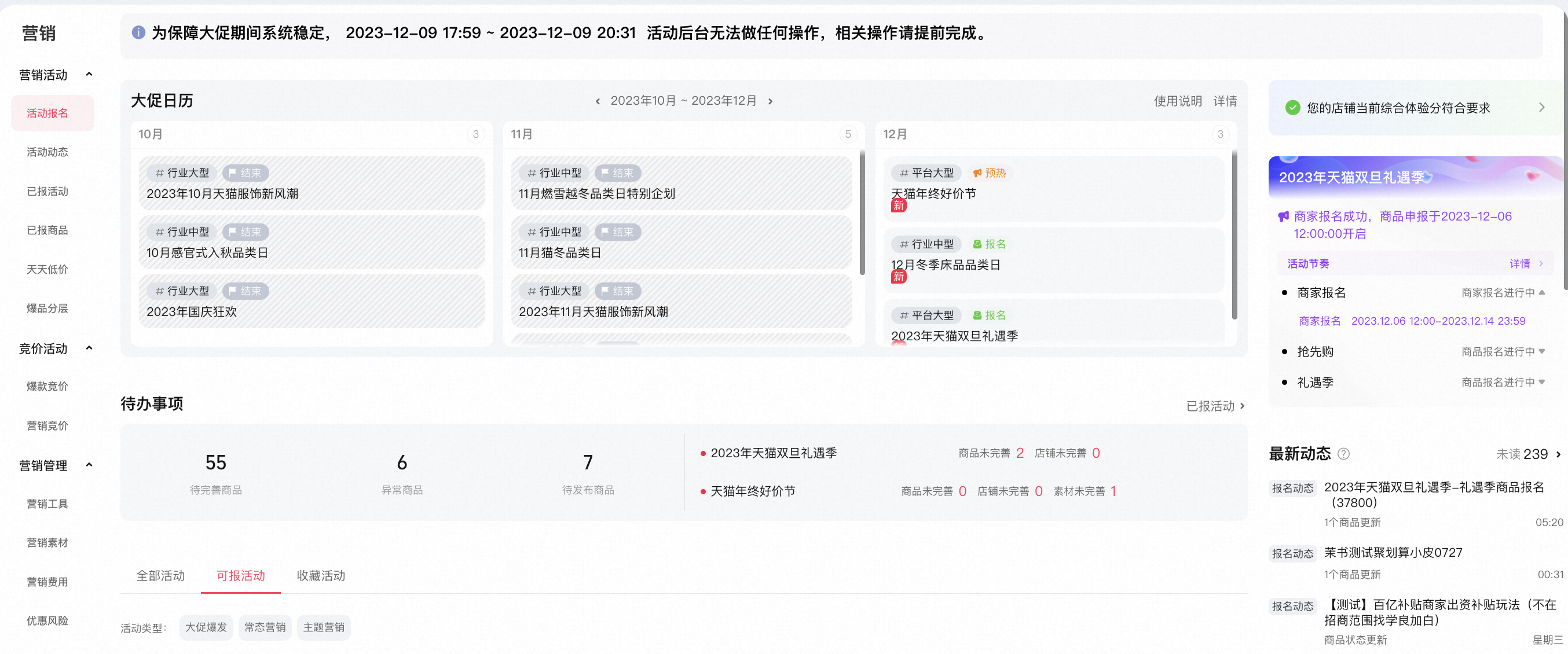Screen dimensions: 1568x654
Task: Open 礼遇季商品报名 (37800) update
Action: click(x=1434, y=495)
